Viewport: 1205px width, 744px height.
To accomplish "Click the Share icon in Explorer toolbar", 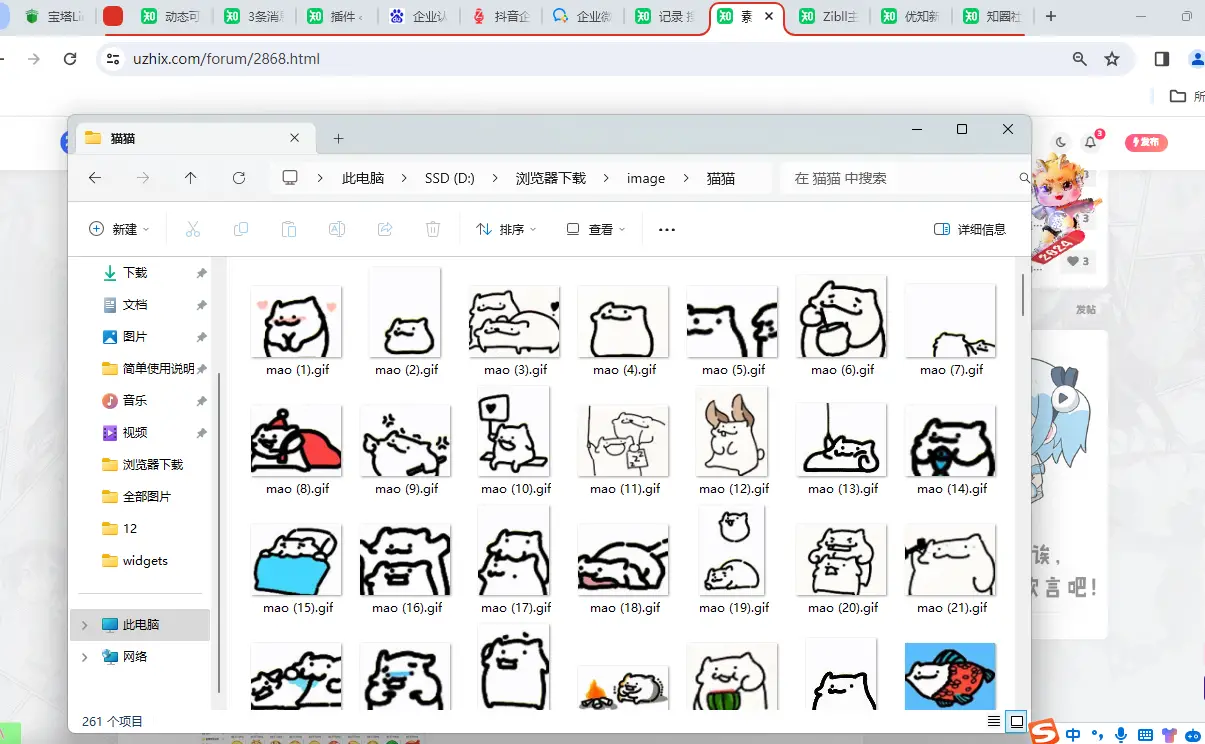I will point(385,229).
